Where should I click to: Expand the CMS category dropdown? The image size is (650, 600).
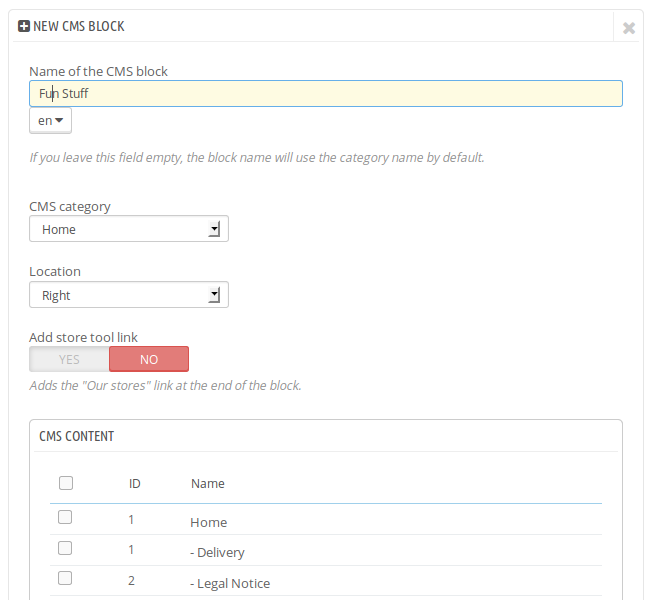tap(129, 229)
